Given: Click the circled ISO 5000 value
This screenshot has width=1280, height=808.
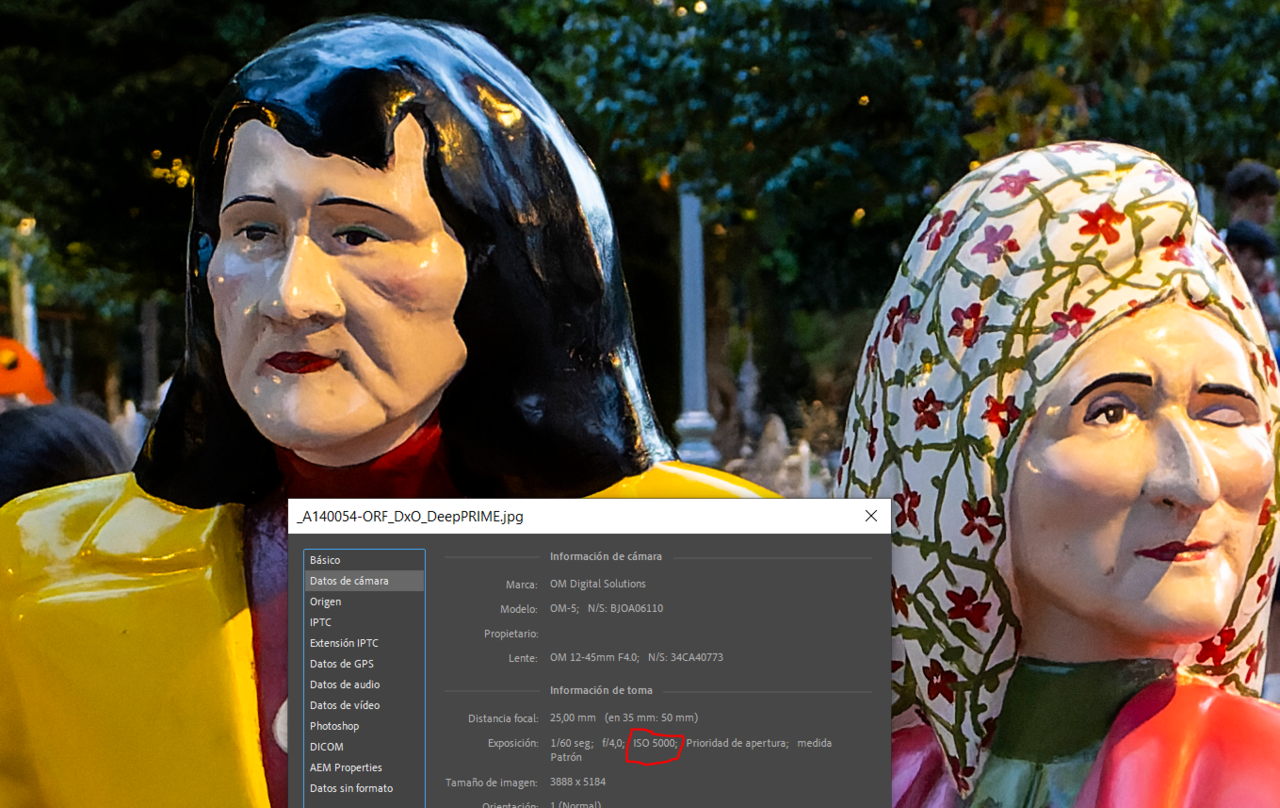Looking at the screenshot, I should pyautogui.click(x=655, y=743).
